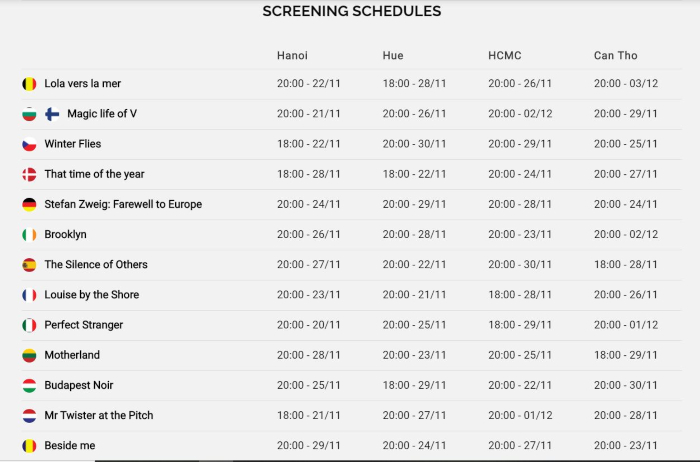This screenshot has height=462, width=700.
Task: Click the Winter Flies film title
Action: click(x=73, y=144)
